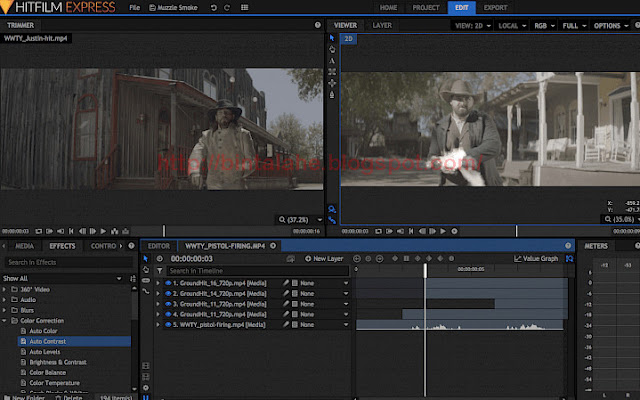Click pencil icon on WWTY_pistol-firing layer
This screenshot has height=400, width=640.
click(286, 324)
